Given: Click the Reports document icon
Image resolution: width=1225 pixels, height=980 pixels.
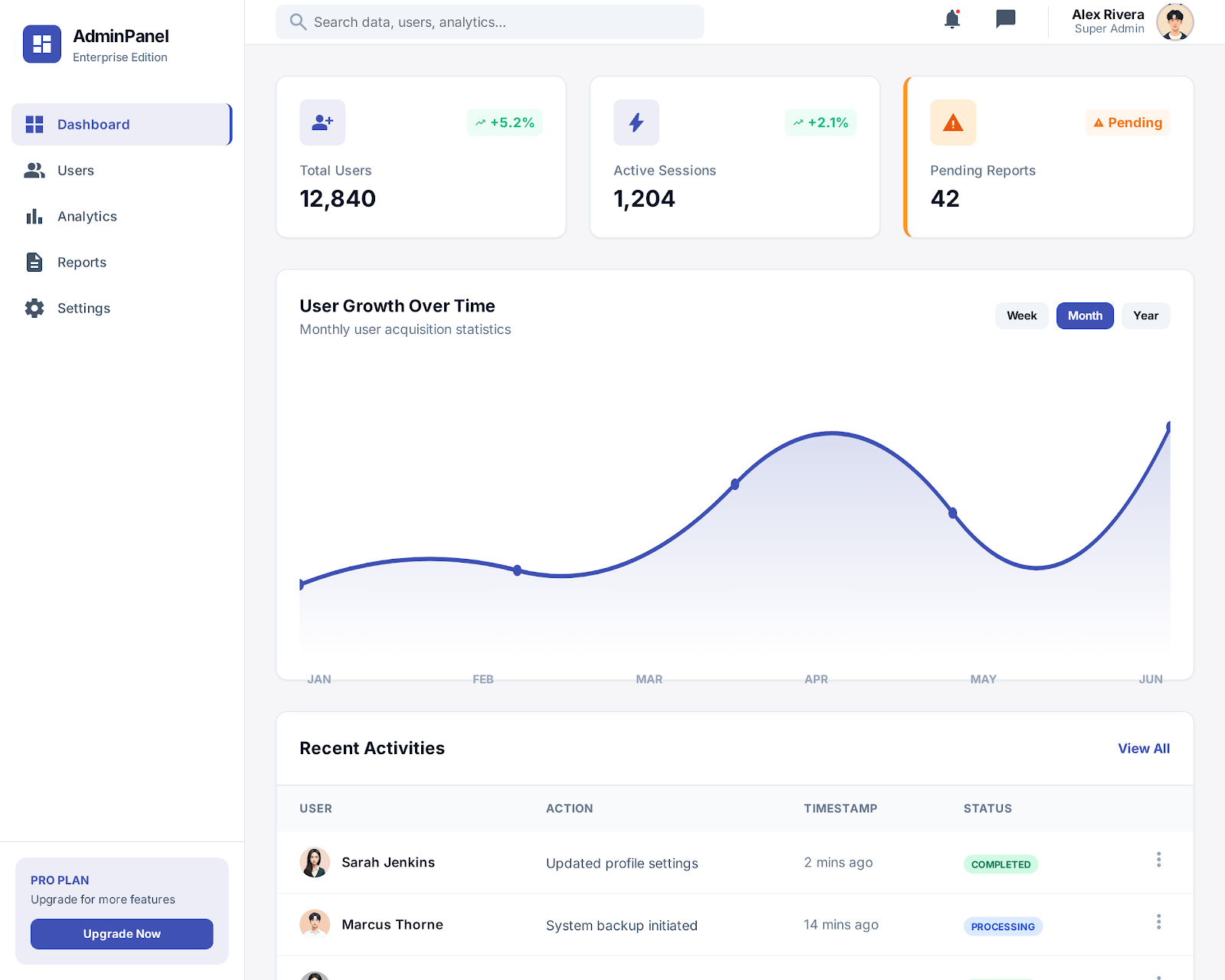Looking at the screenshot, I should [34, 262].
